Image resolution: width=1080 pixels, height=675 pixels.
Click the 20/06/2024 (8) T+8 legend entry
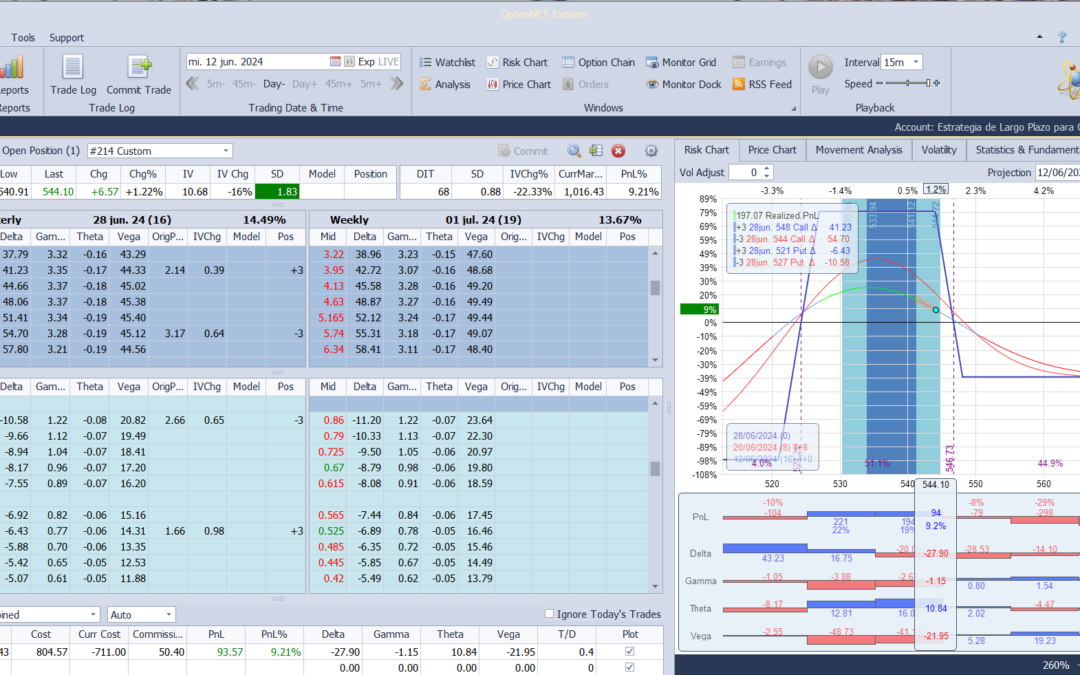(x=772, y=447)
